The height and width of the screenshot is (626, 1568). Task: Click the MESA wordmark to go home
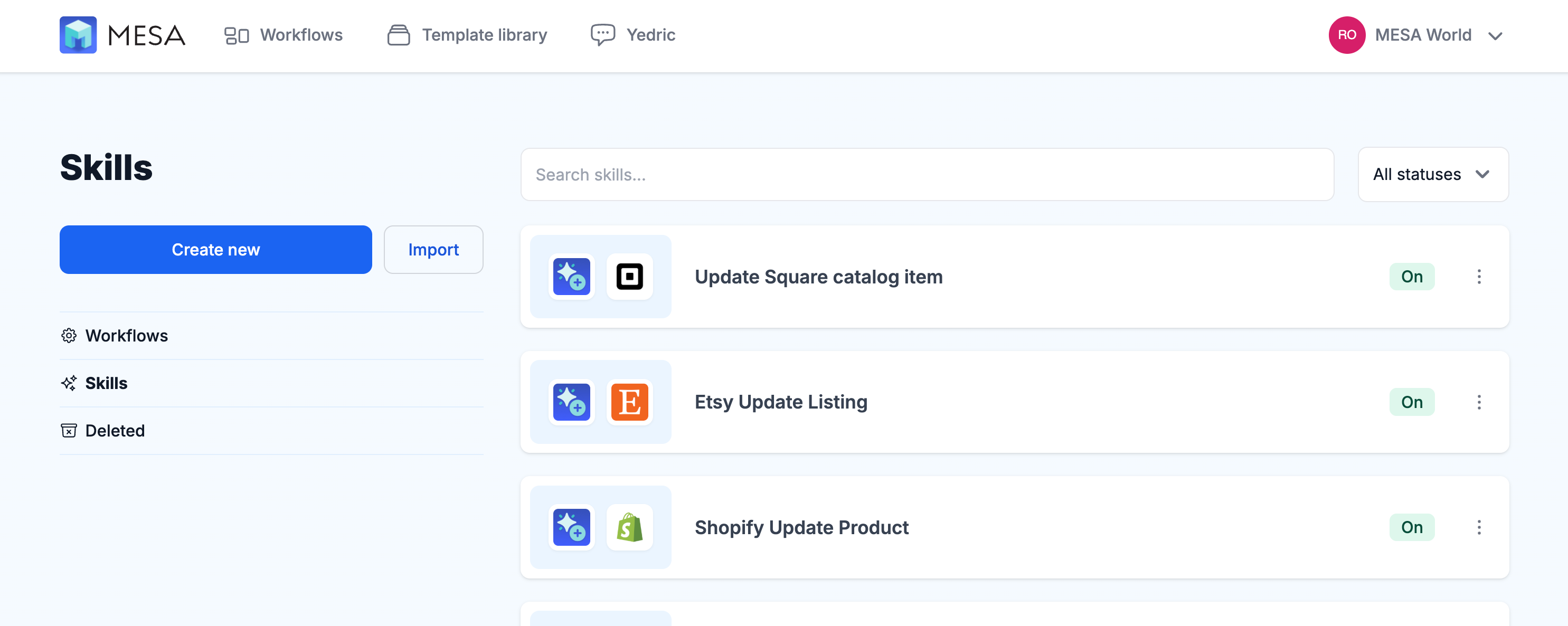(x=147, y=35)
